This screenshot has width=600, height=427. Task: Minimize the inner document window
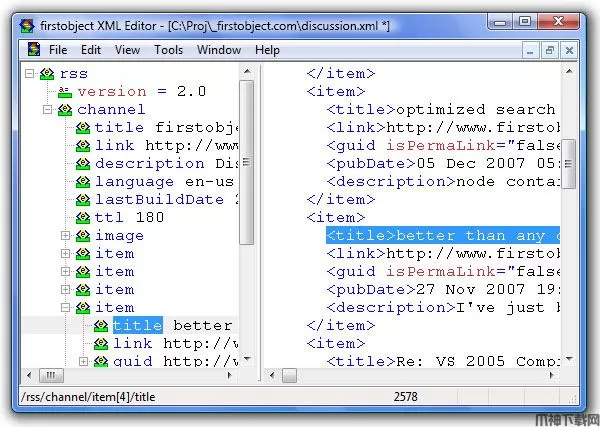[x=530, y=51]
